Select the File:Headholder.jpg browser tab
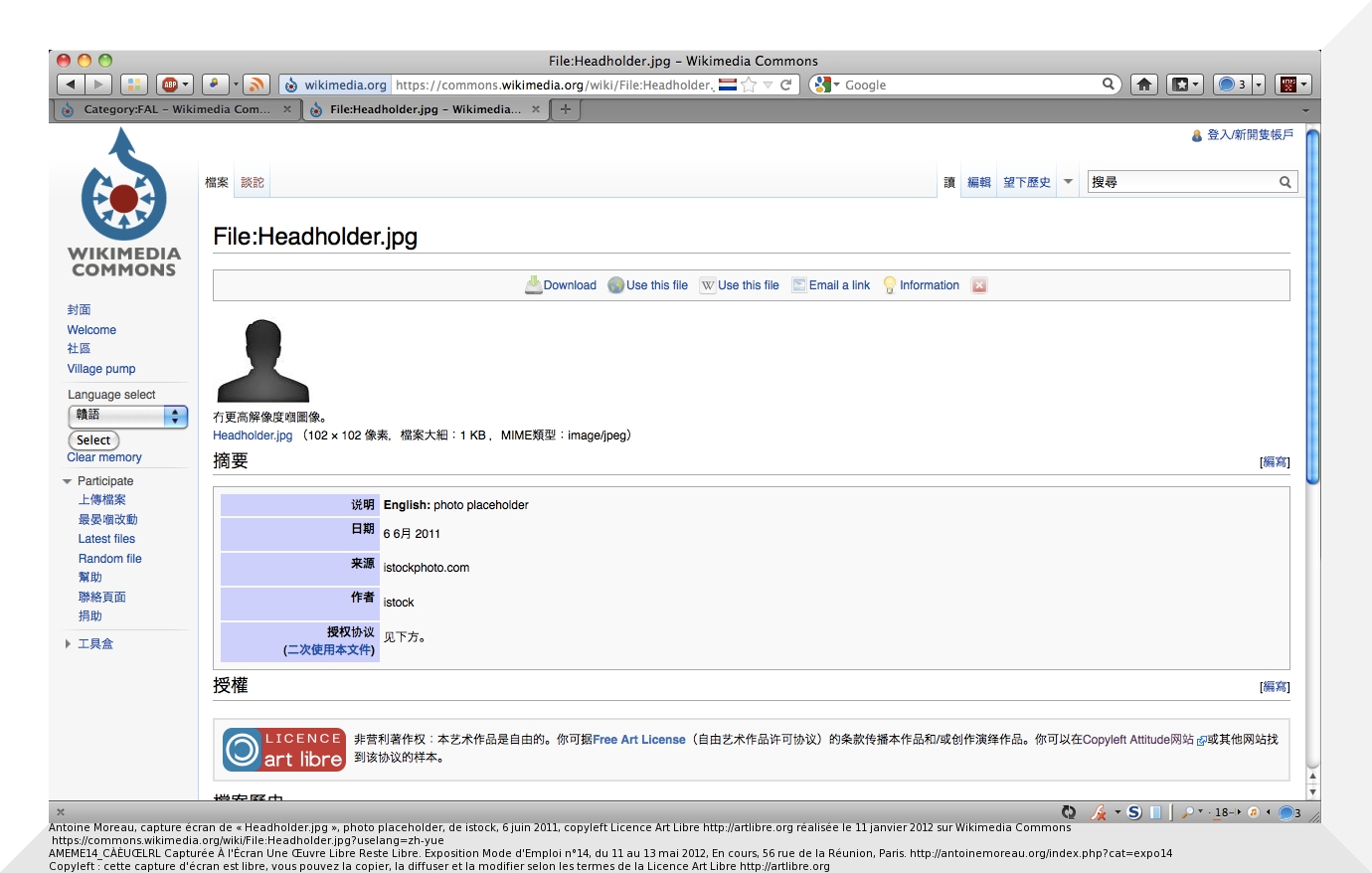This screenshot has width=1372, height=873. (x=425, y=109)
